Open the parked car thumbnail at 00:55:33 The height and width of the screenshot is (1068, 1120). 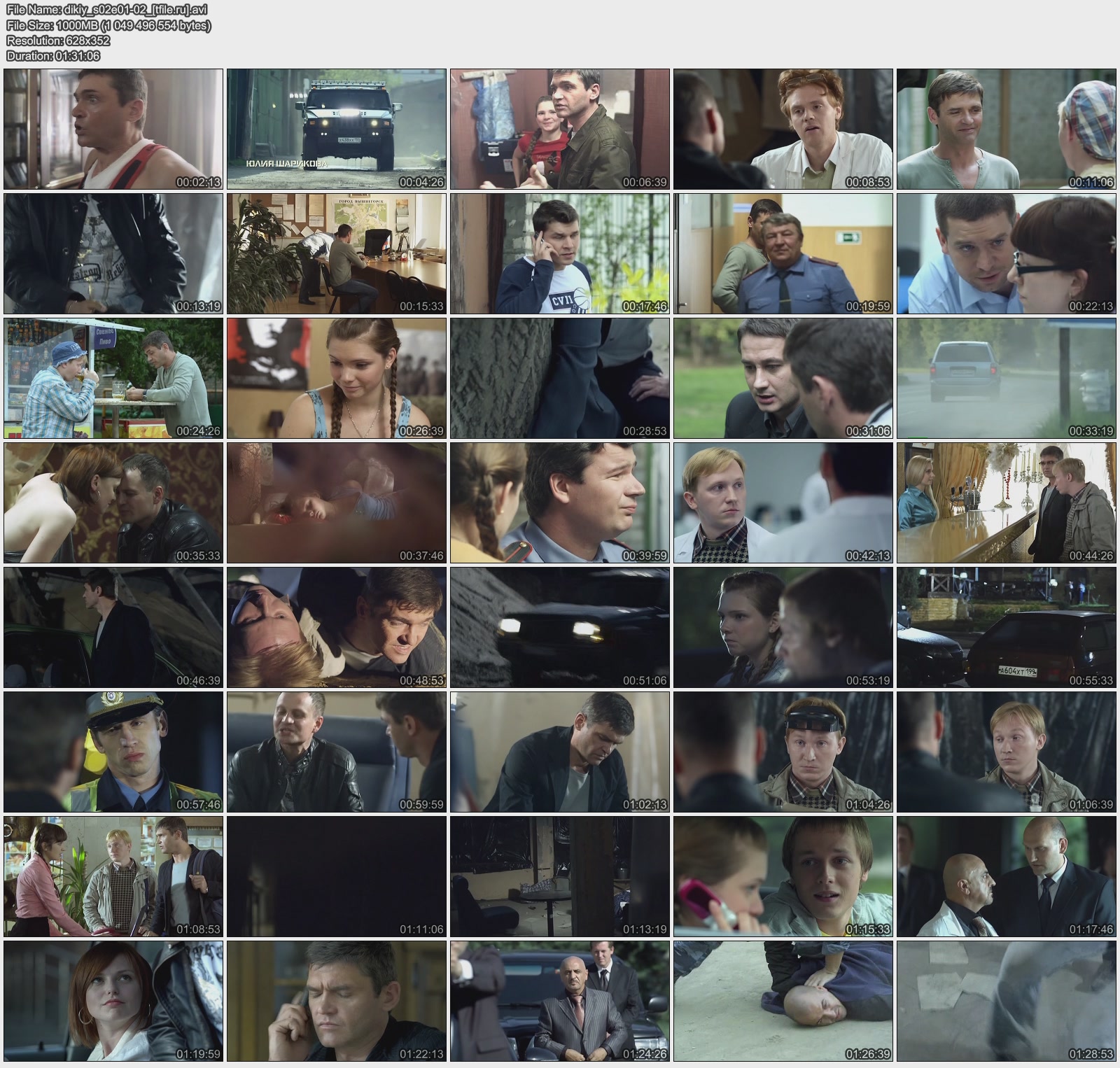(1006, 627)
